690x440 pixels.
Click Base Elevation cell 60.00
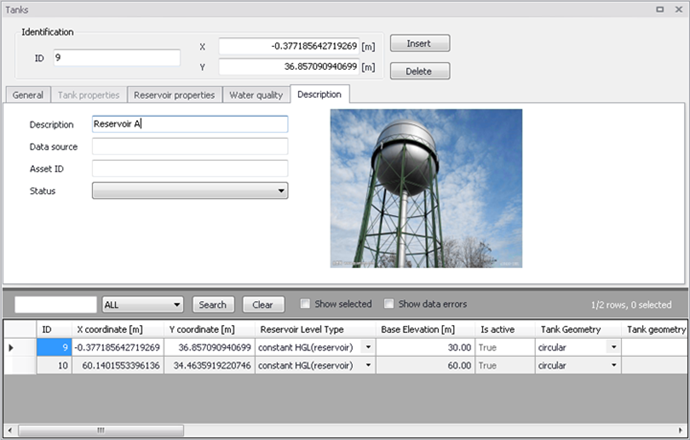tap(425, 366)
